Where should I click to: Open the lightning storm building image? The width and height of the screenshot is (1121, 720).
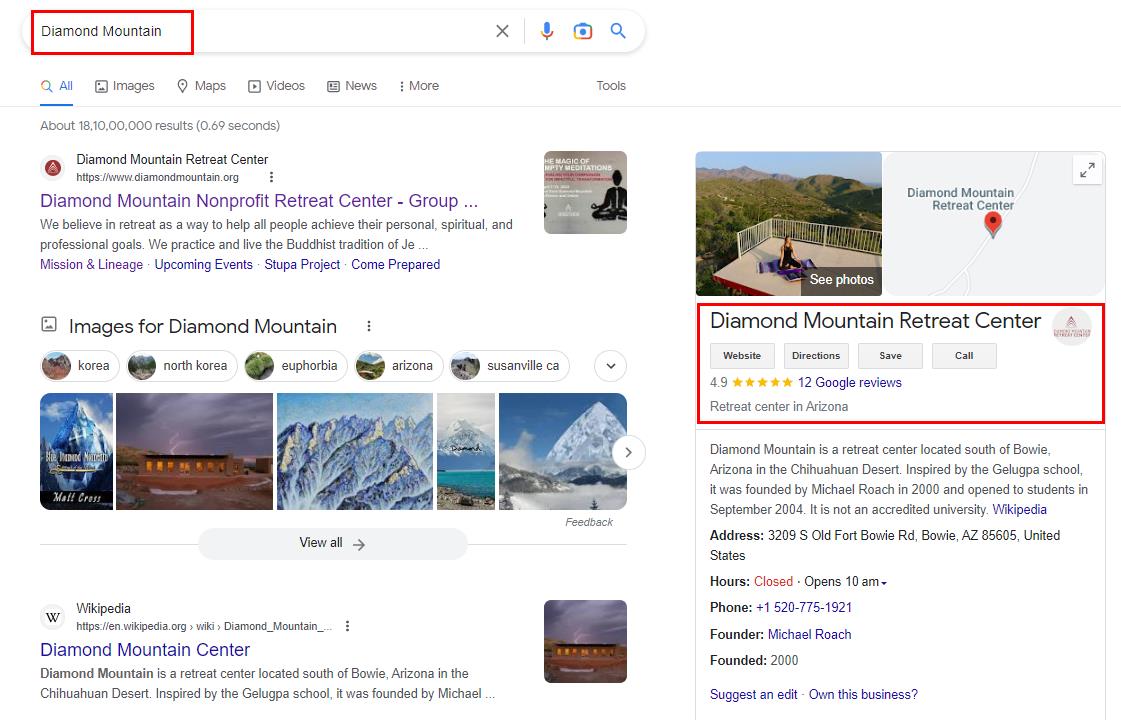pyautogui.click(x=194, y=451)
